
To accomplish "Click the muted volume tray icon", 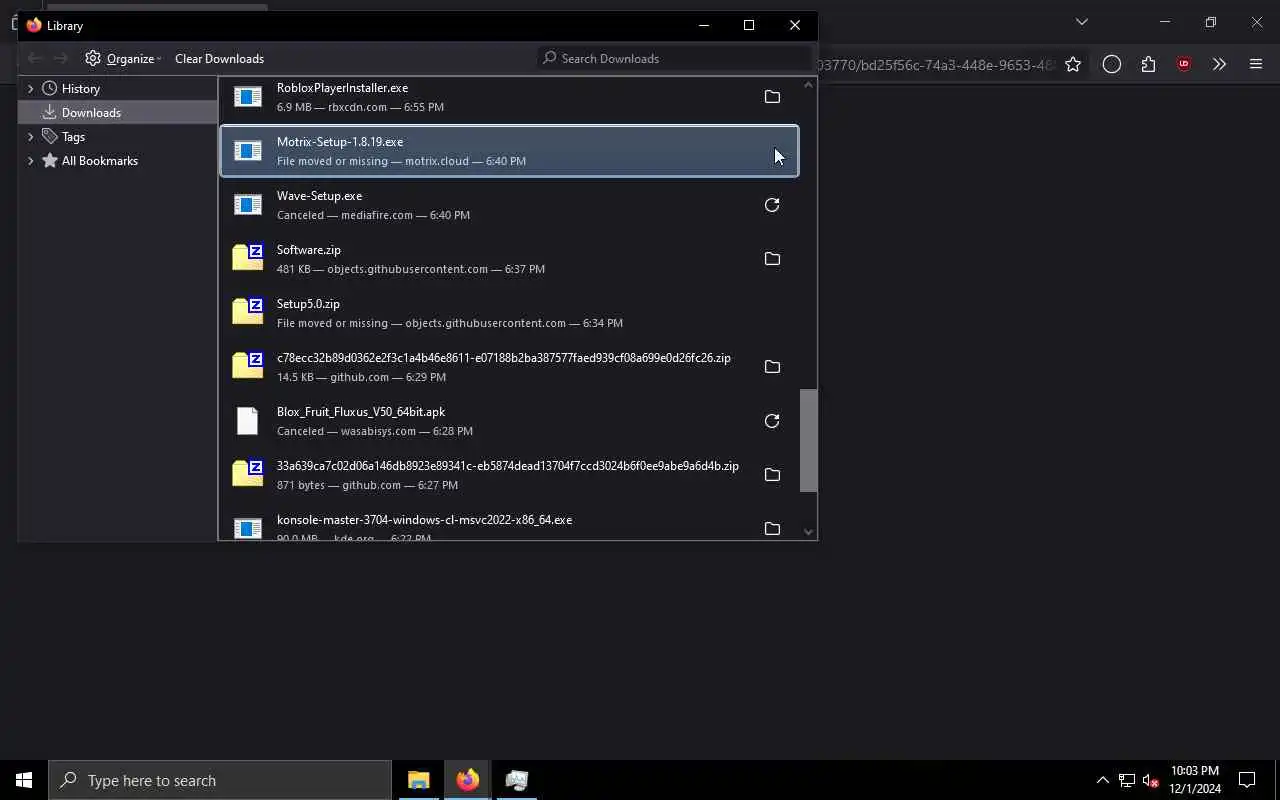I will click(x=1150, y=780).
